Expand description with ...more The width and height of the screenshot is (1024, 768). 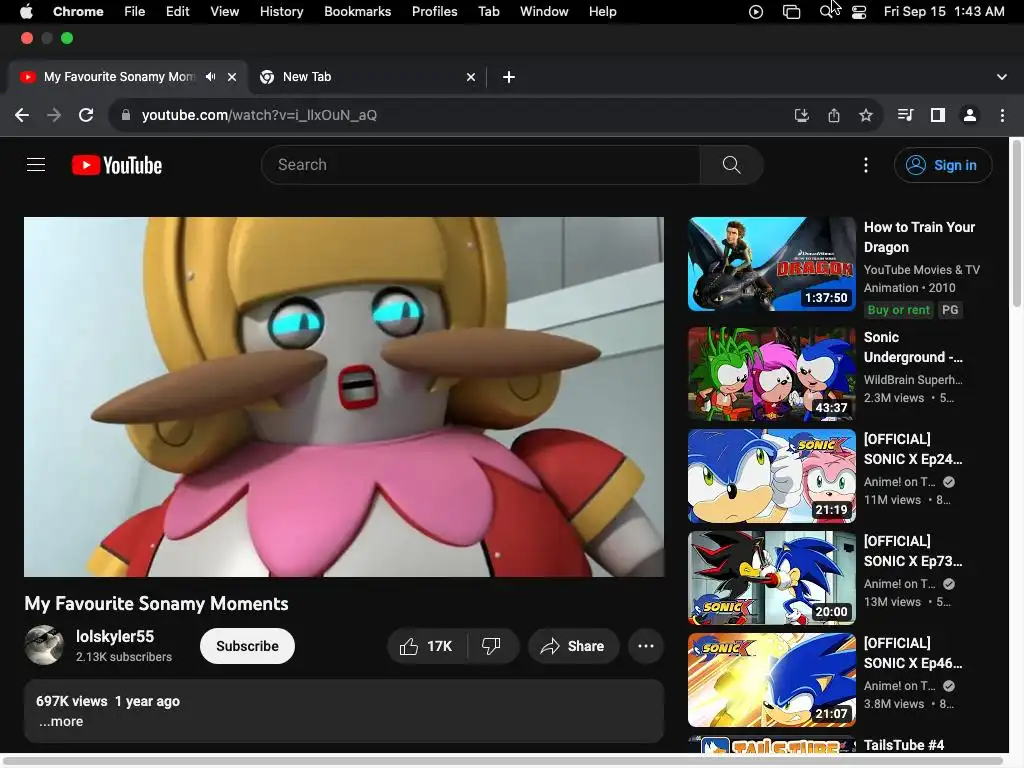tap(61, 722)
